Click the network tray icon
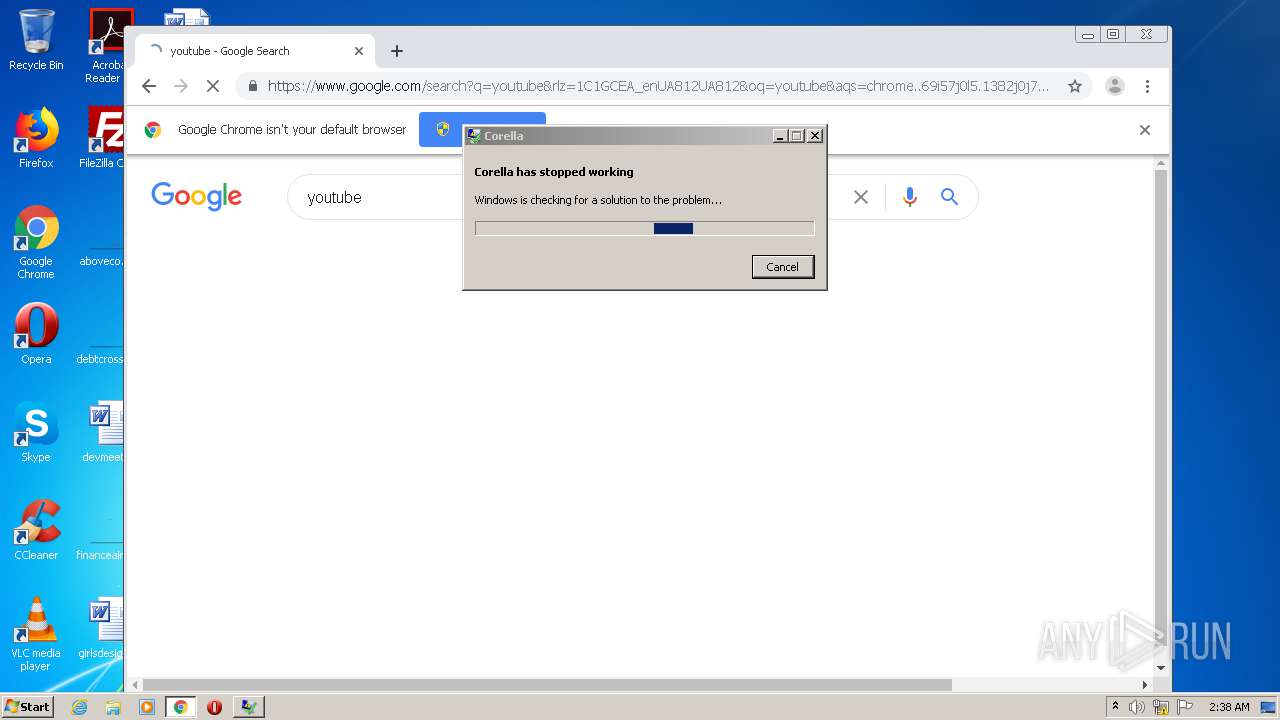 tap(1161, 707)
